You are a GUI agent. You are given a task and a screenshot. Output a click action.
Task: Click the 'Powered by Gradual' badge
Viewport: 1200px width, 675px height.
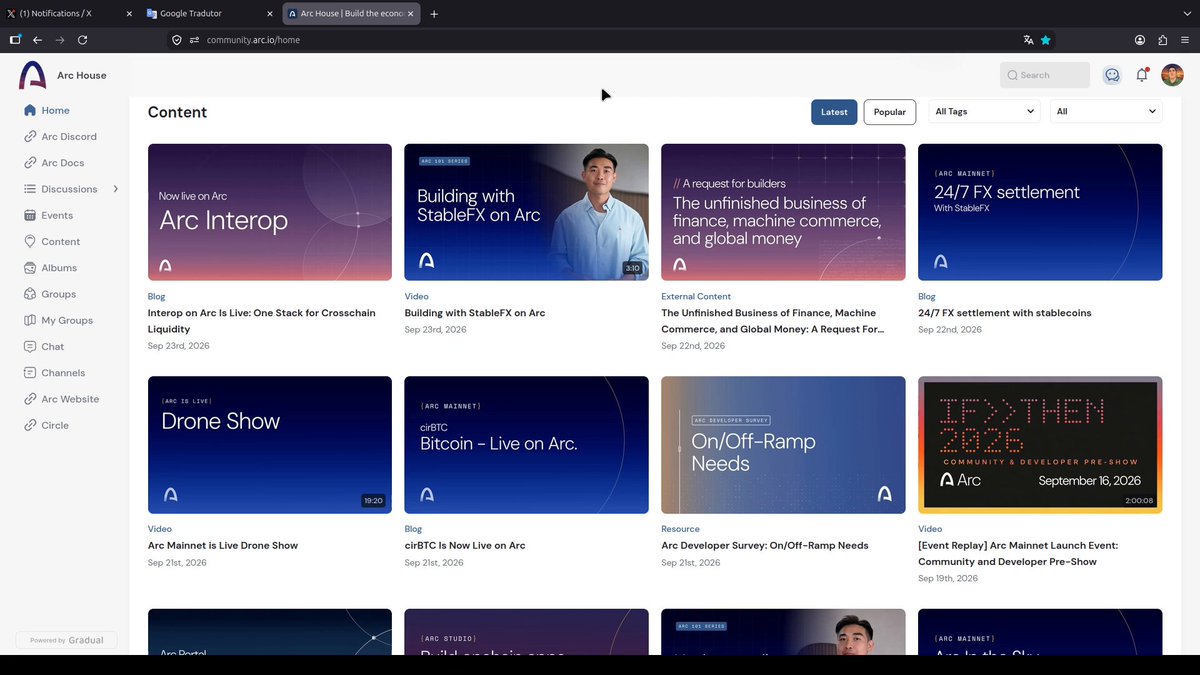[x=67, y=640]
